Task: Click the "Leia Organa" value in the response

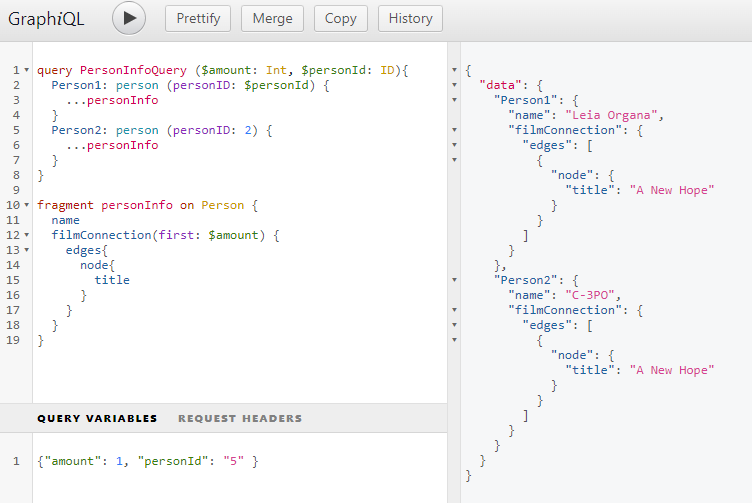Action: point(611,115)
